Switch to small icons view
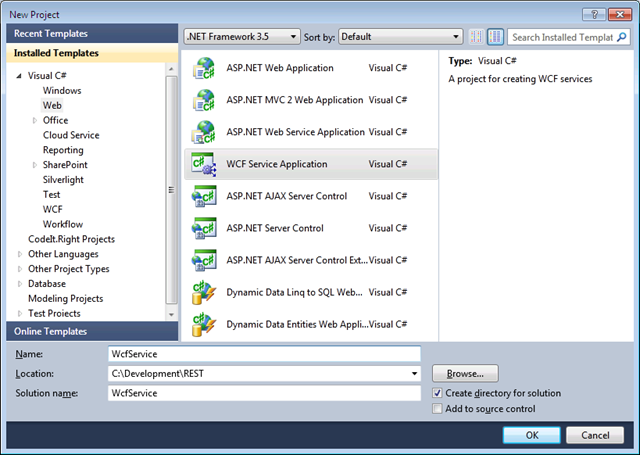 coord(476,37)
